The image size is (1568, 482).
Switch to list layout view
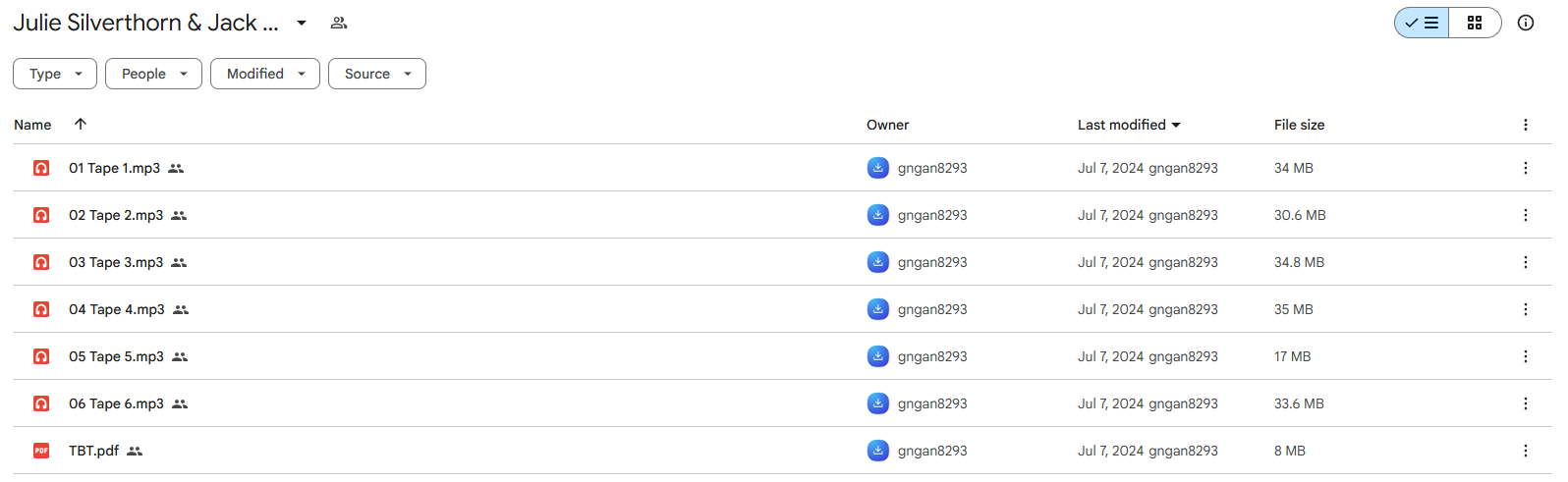click(x=1422, y=23)
